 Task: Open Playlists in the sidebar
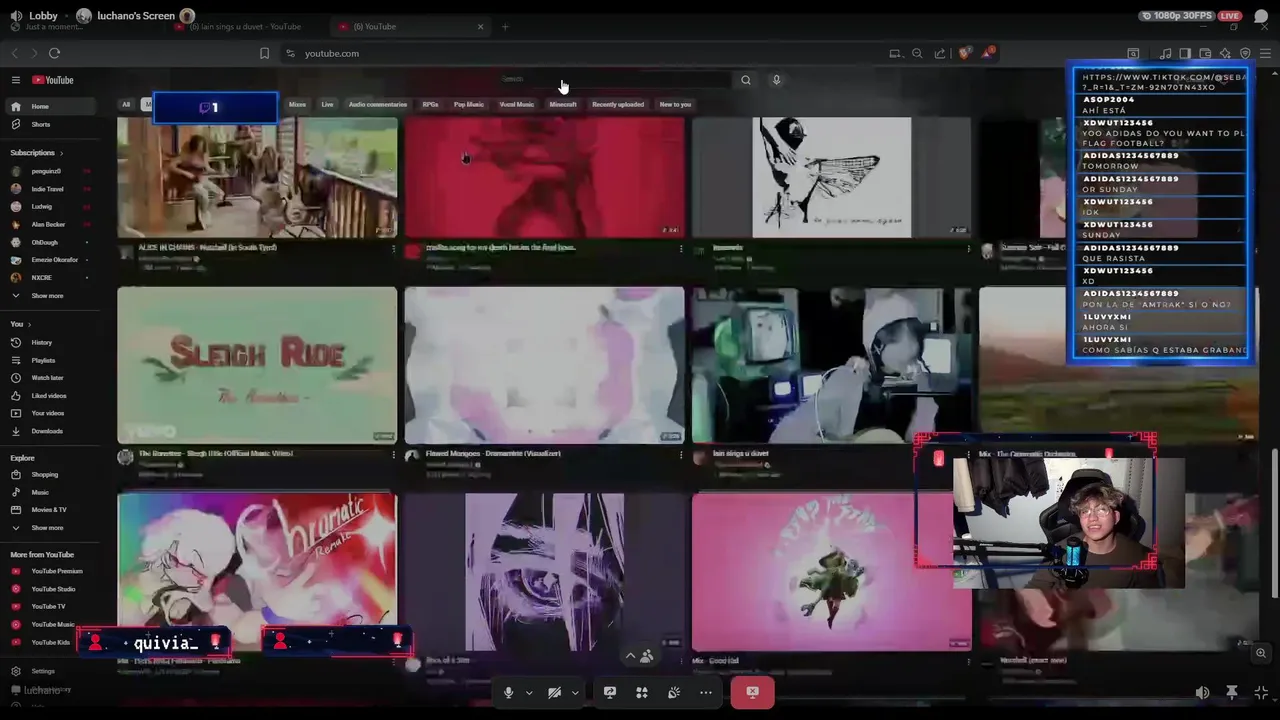coord(50,360)
